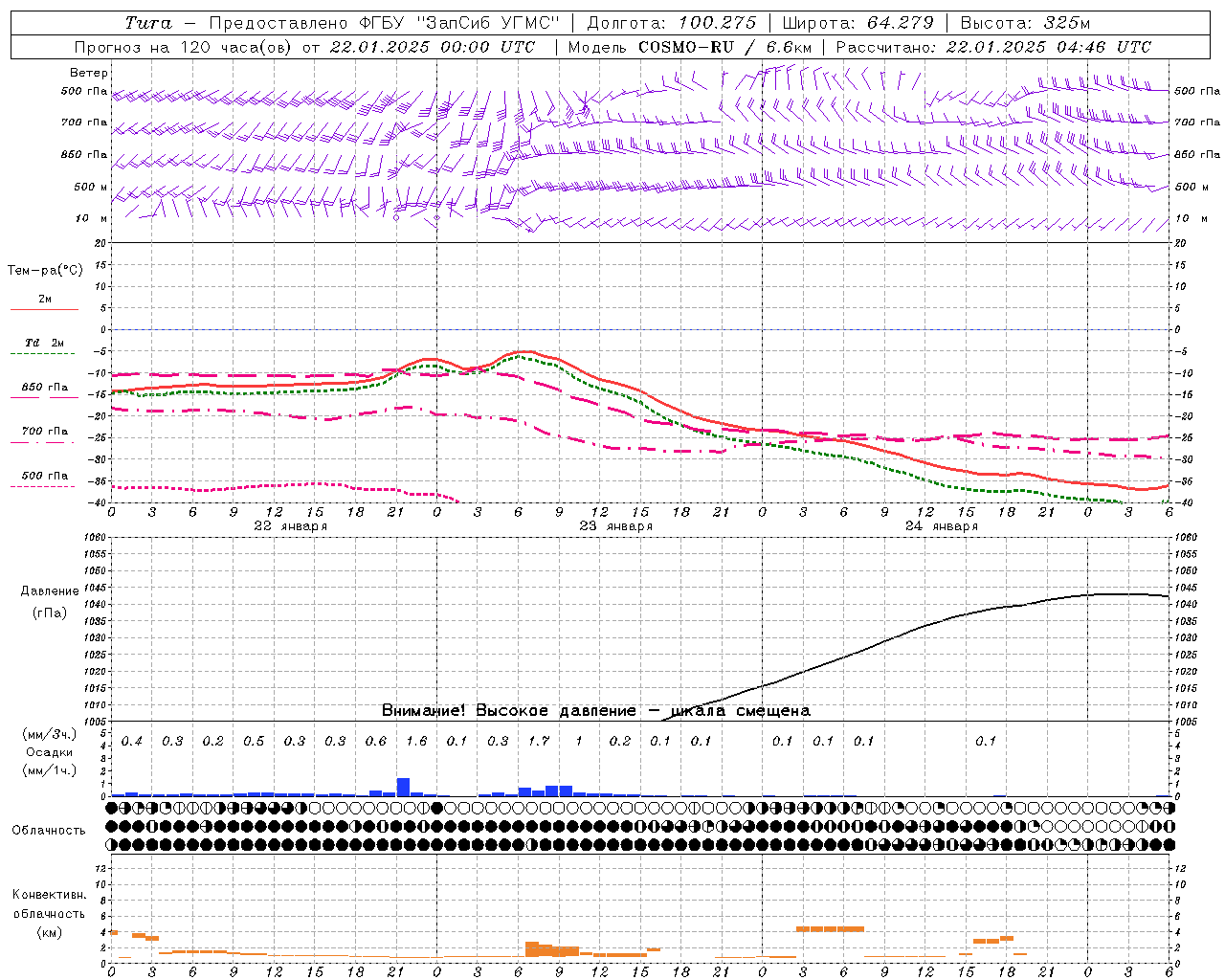
Task: Click the Широта: 64.279 value
Action: (857, 23)
